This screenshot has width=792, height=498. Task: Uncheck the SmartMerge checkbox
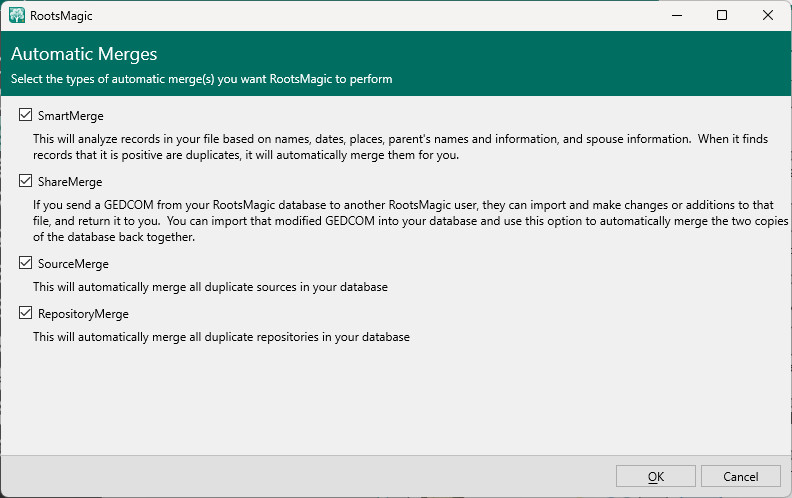coord(25,116)
